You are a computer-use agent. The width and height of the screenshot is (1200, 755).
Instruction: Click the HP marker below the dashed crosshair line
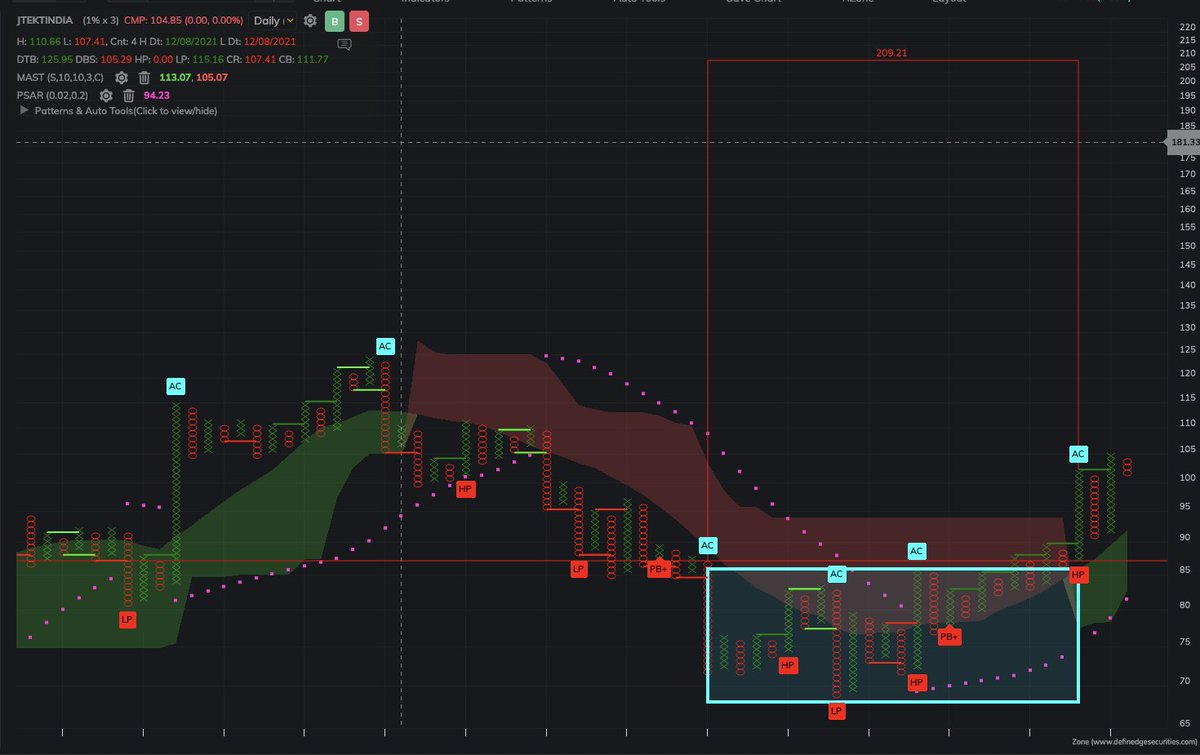pyautogui.click(x=465, y=489)
